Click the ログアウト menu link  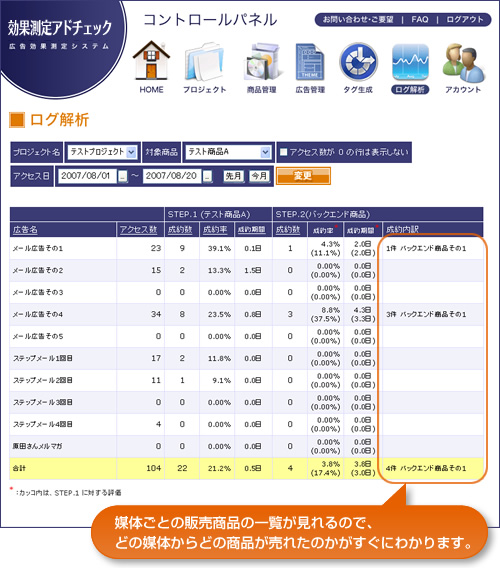tap(465, 20)
